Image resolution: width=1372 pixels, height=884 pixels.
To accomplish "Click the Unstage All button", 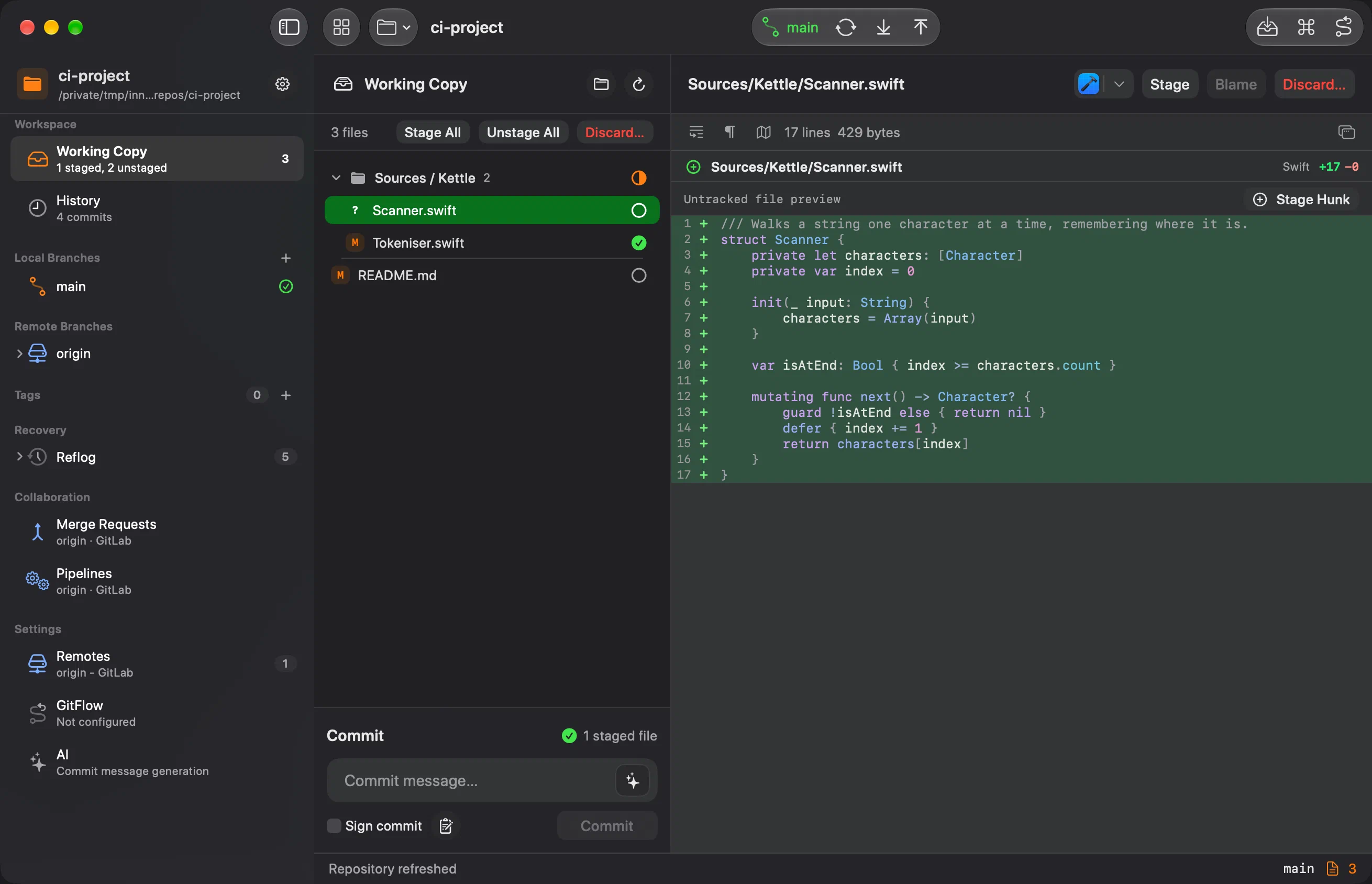I will 523,132.
